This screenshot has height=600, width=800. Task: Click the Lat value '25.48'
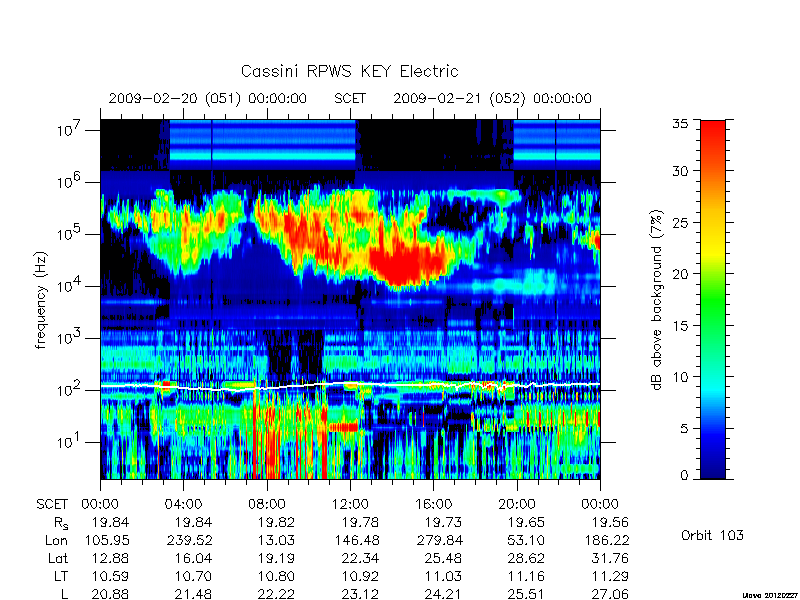coord(443,559)
